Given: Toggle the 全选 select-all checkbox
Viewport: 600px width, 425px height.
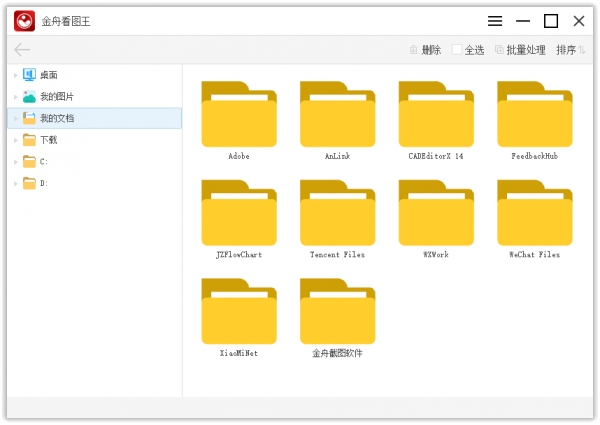Looking at the screenshot, I should [x=457, y=50].
